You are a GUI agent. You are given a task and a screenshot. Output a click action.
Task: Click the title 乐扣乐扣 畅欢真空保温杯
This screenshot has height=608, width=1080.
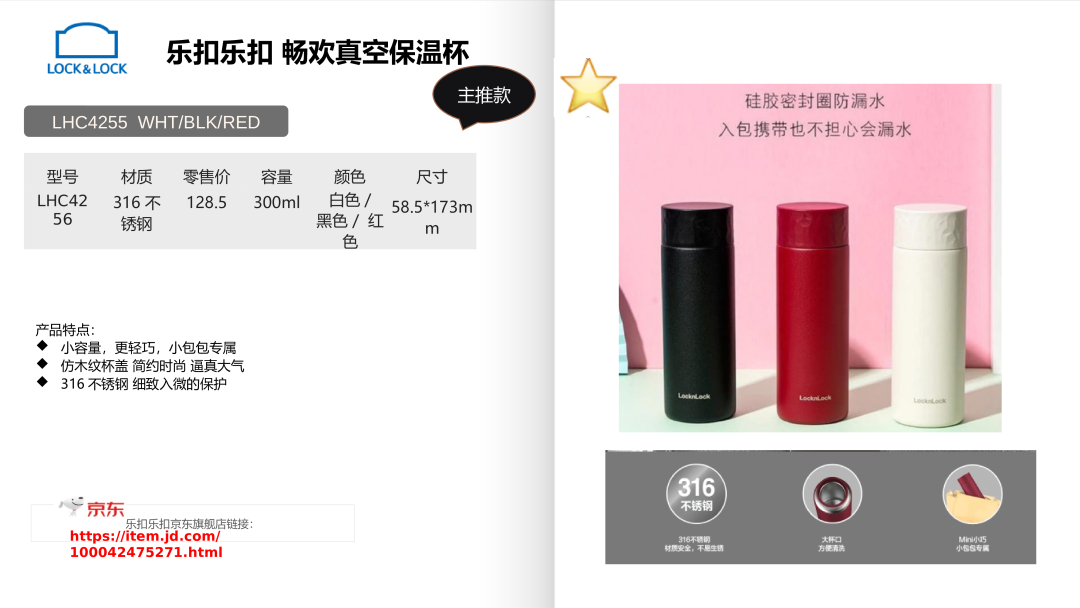318,52
